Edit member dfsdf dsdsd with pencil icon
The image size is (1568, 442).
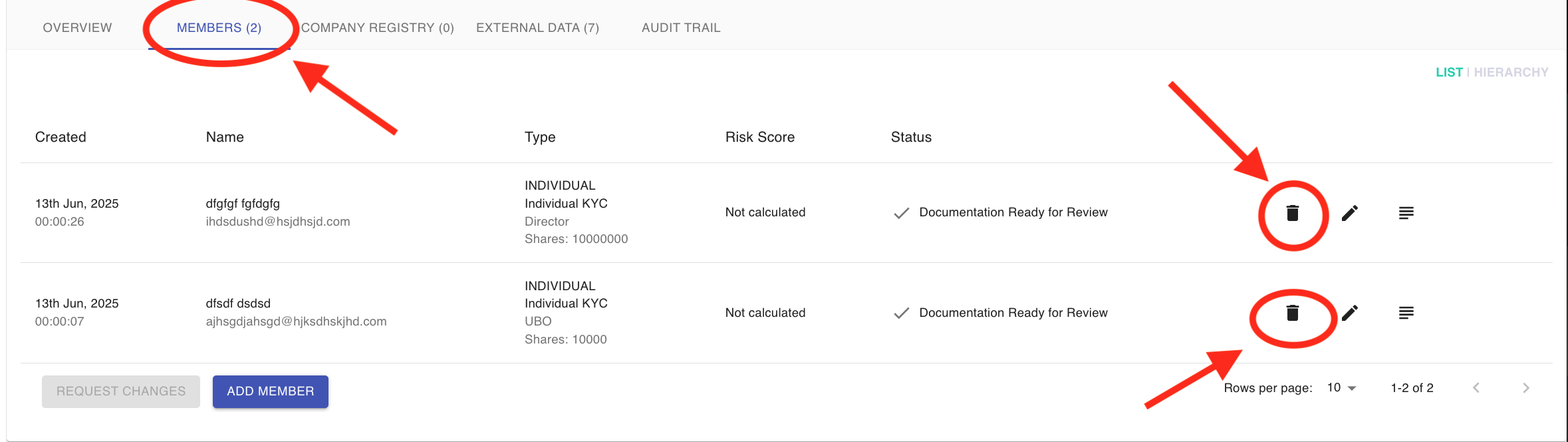coord(1349,313)
